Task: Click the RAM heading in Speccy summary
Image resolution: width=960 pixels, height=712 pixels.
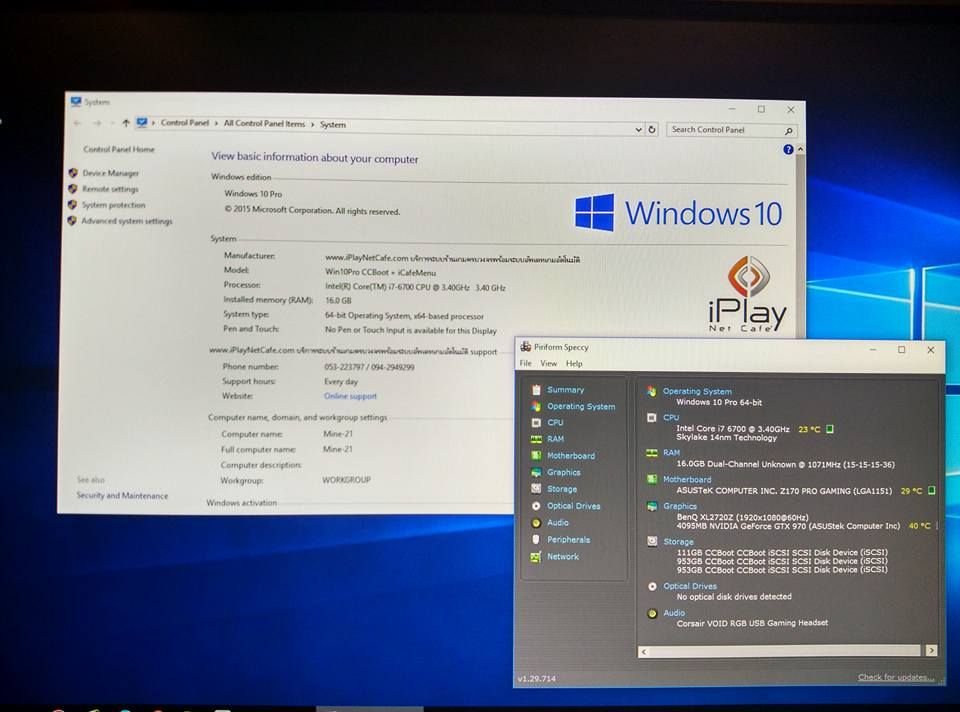Action: pos(671,452)
